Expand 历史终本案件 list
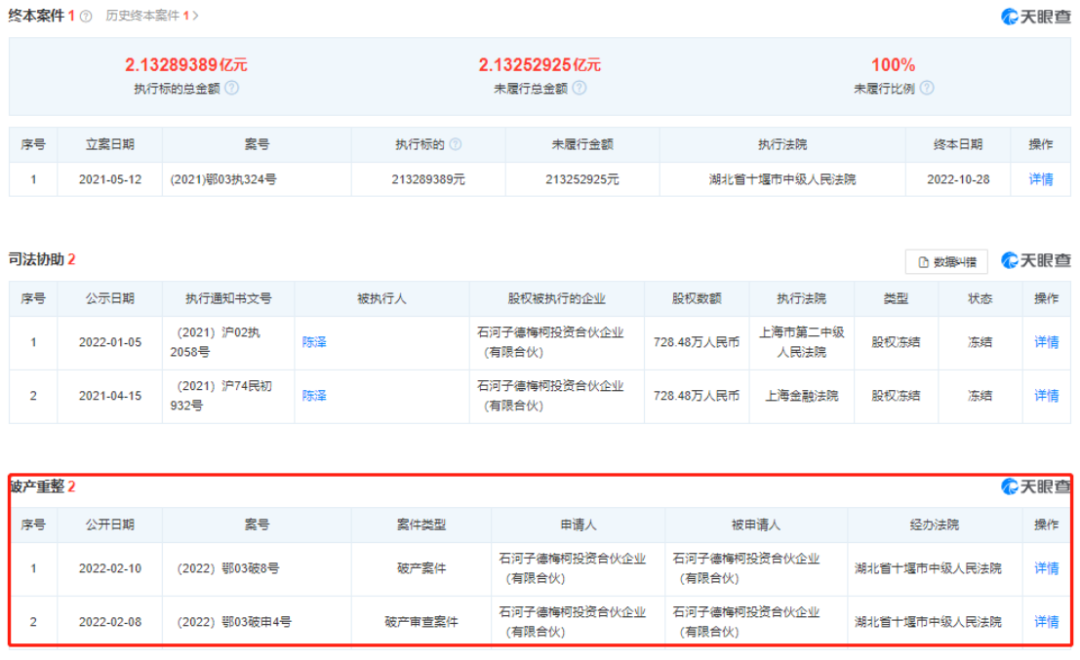1080x660 pixels. (x=152, y=16)
